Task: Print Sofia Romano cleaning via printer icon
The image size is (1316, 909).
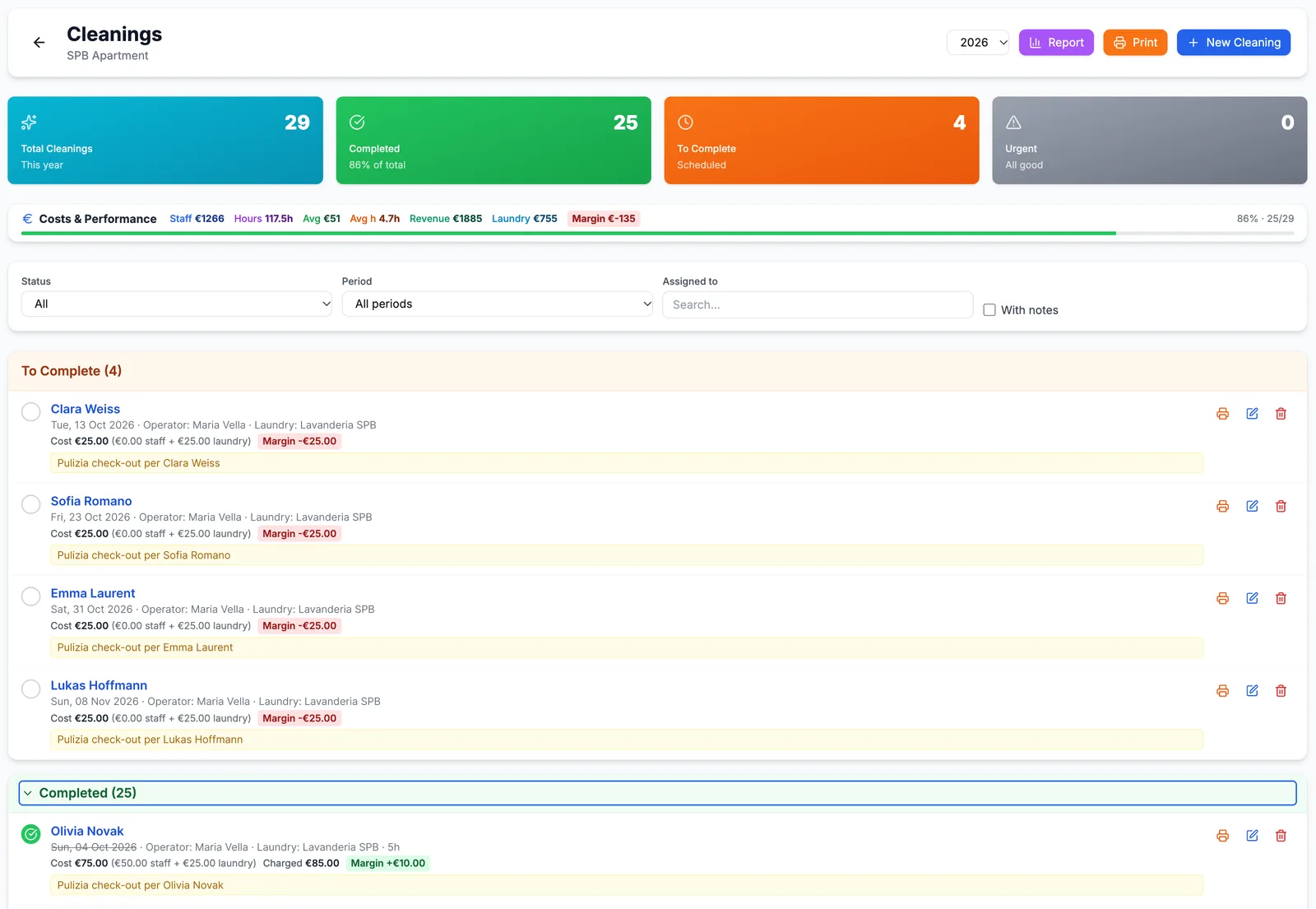Action: coord(1222,506)
